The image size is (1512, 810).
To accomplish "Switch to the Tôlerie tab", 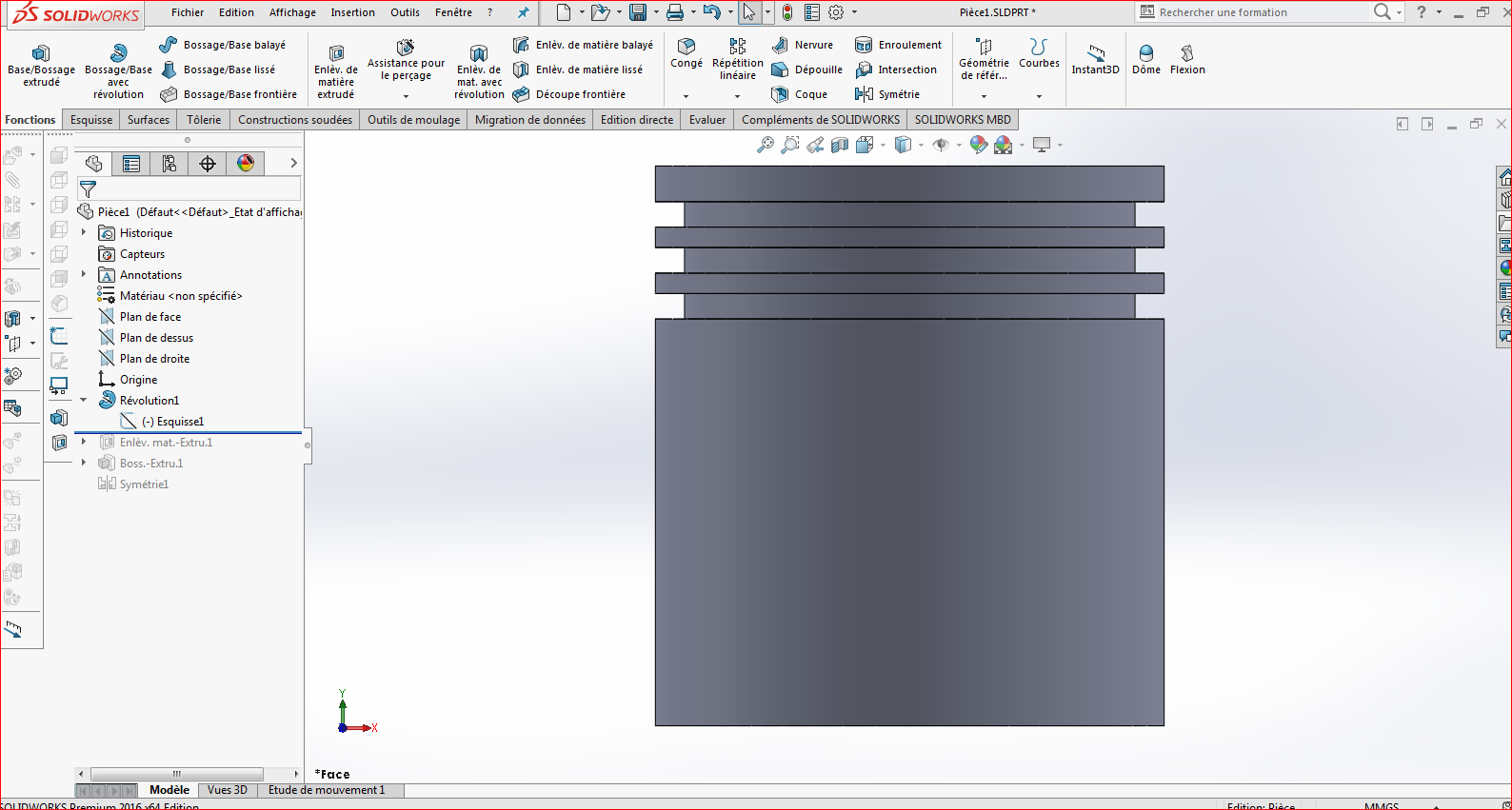I will pos(204,120).
